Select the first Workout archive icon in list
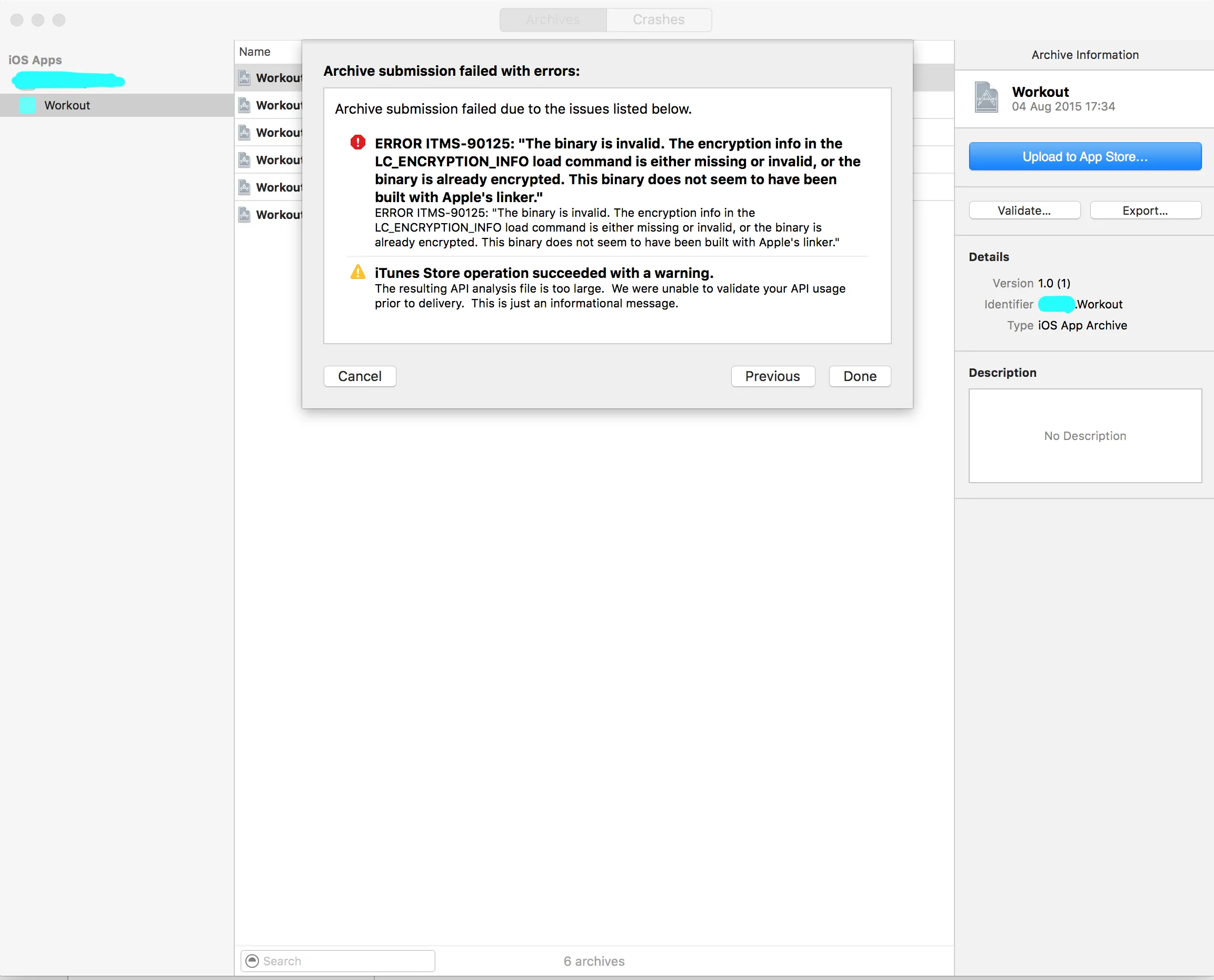The image size is (1214, 980). tap(244, 78)
